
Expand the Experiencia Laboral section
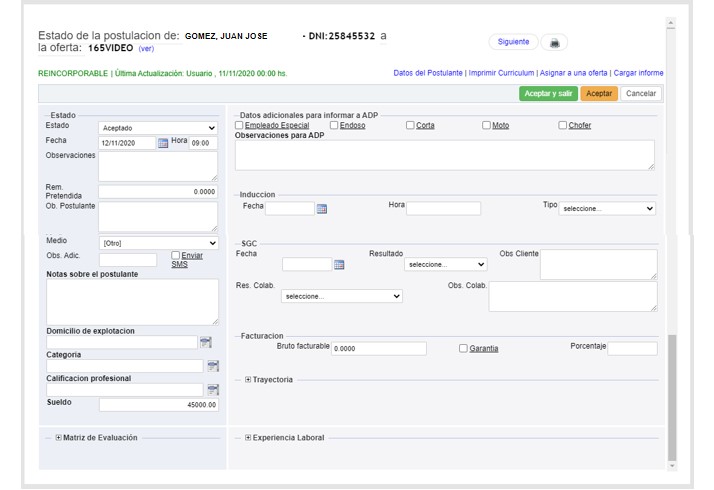click(x=248, y=438)
